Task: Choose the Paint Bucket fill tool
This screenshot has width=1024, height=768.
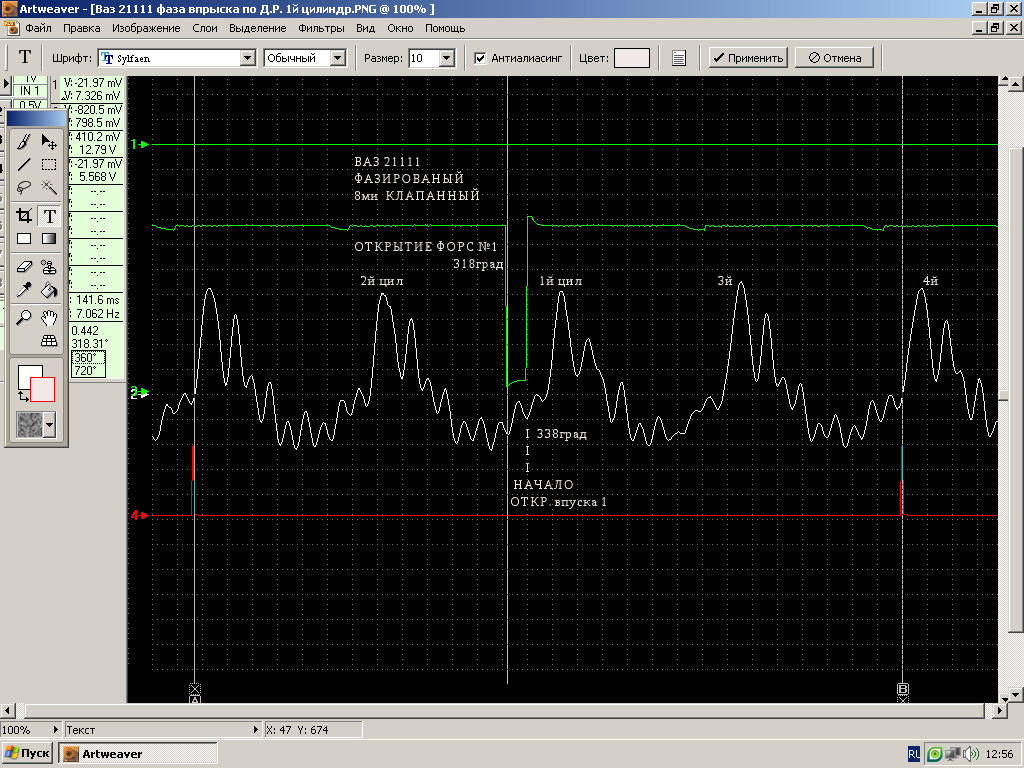Action: (49, 291)
